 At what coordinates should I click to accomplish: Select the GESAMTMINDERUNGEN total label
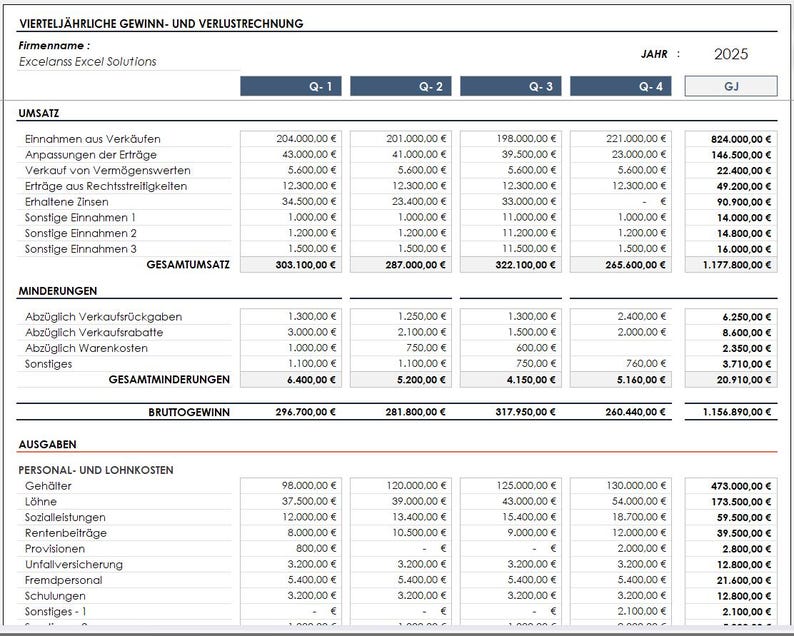click(169, 380)
